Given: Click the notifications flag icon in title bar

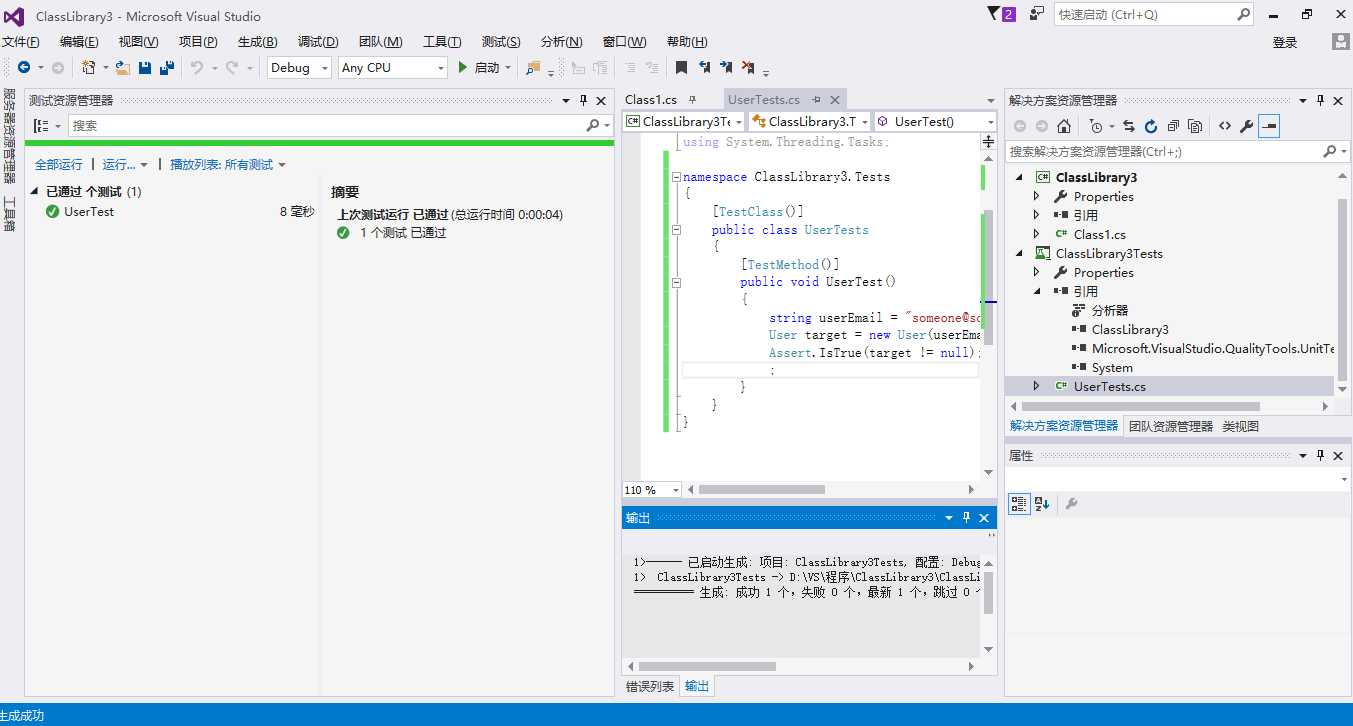Looking at the screenshot, I should (x=994, y=14).
